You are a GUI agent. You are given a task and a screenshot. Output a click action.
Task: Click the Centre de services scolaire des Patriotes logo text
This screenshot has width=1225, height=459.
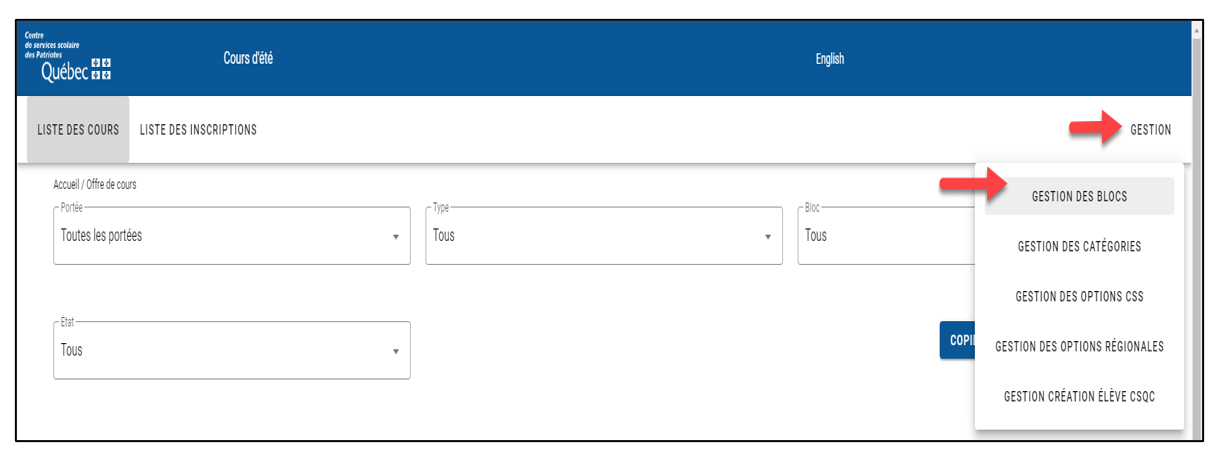click(x=53, y=45)
